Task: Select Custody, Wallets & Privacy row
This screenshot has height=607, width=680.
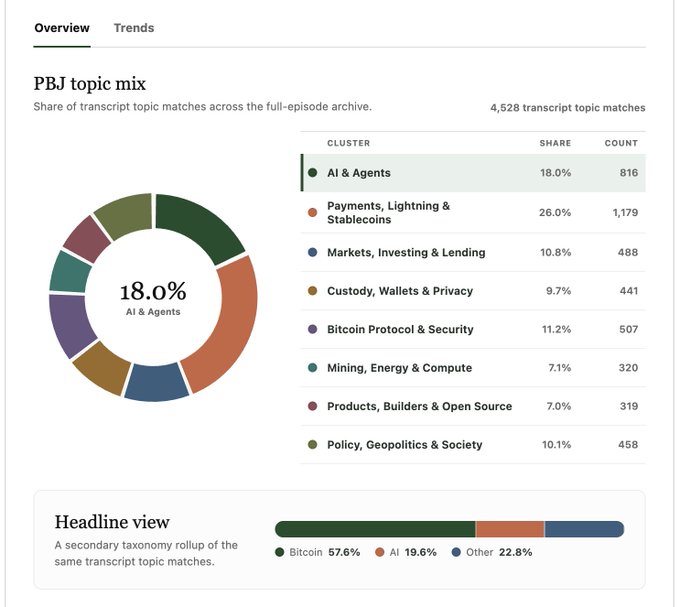Action: 473,291
